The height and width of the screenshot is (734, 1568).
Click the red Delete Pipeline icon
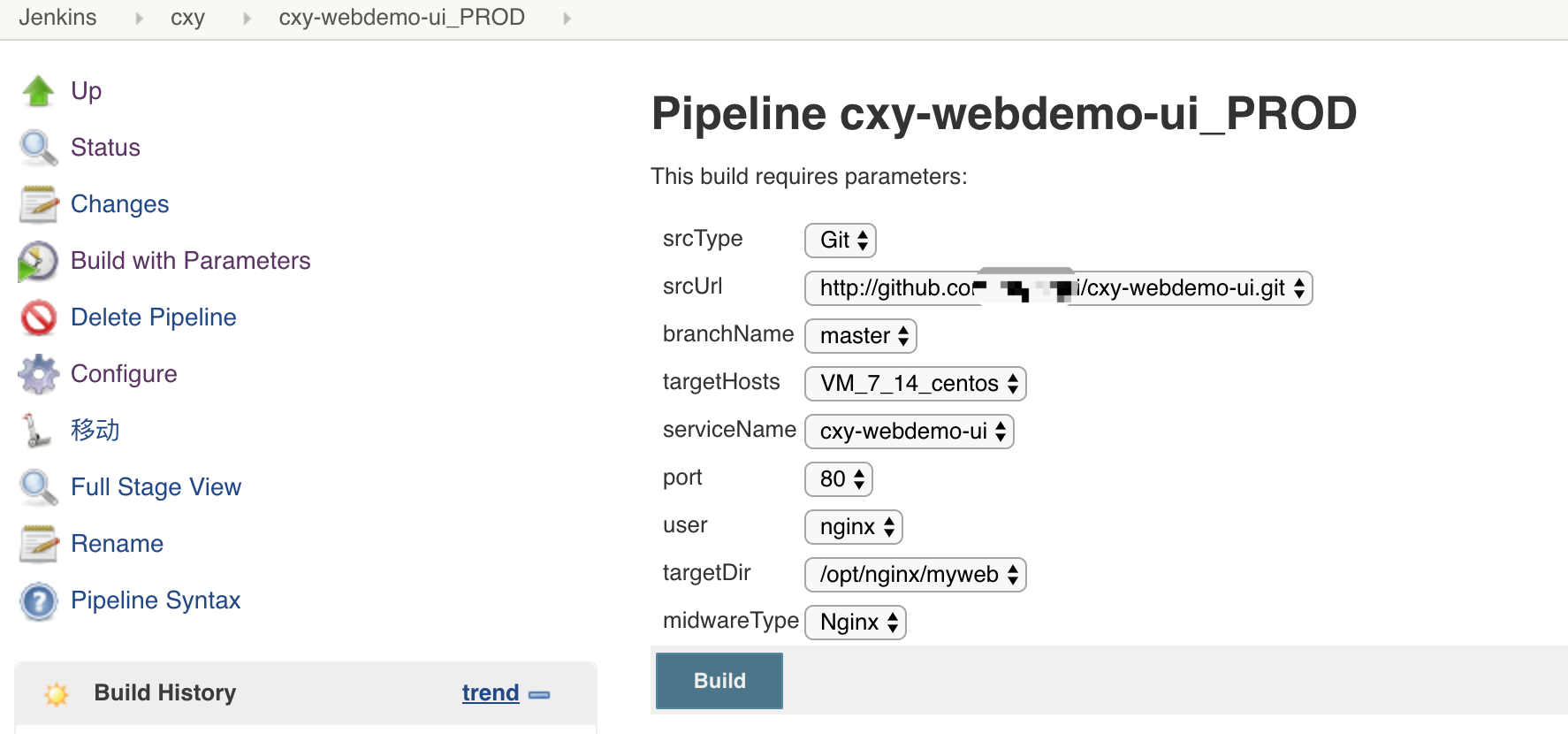pyautogui.click(x=38, y=317)
